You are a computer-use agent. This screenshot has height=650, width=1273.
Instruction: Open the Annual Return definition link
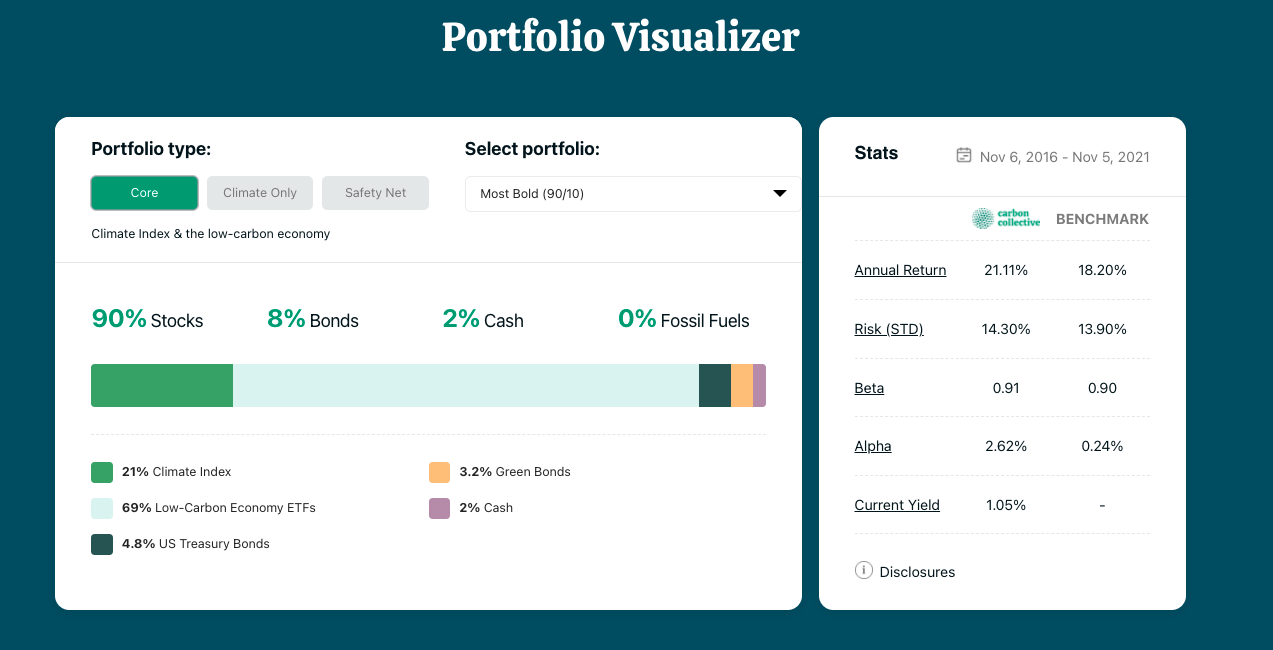pos(899,269)
